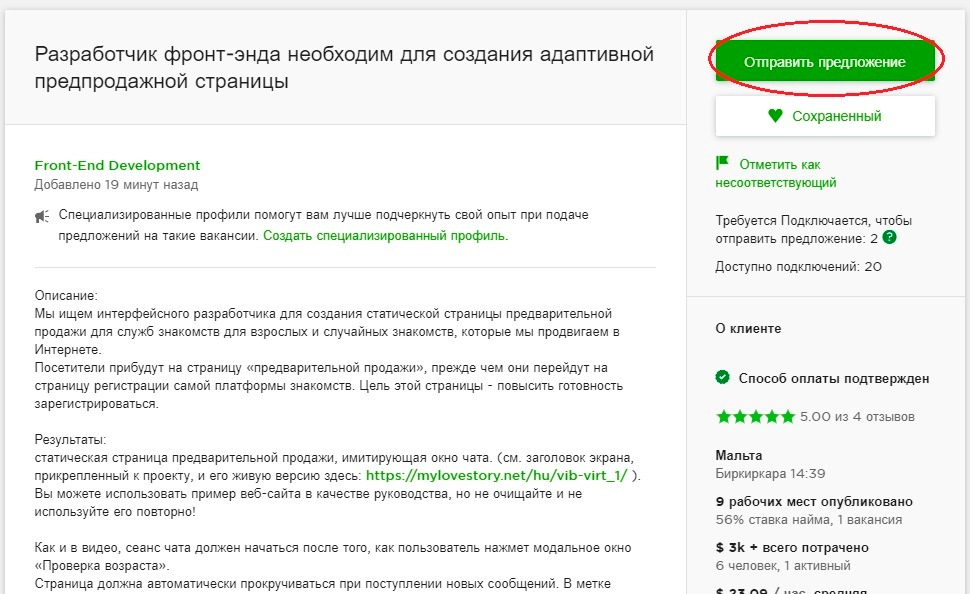Viewport: 970px width, 594px height.
Task: Select the О клиенте section heading
Action: pos(748,328)
